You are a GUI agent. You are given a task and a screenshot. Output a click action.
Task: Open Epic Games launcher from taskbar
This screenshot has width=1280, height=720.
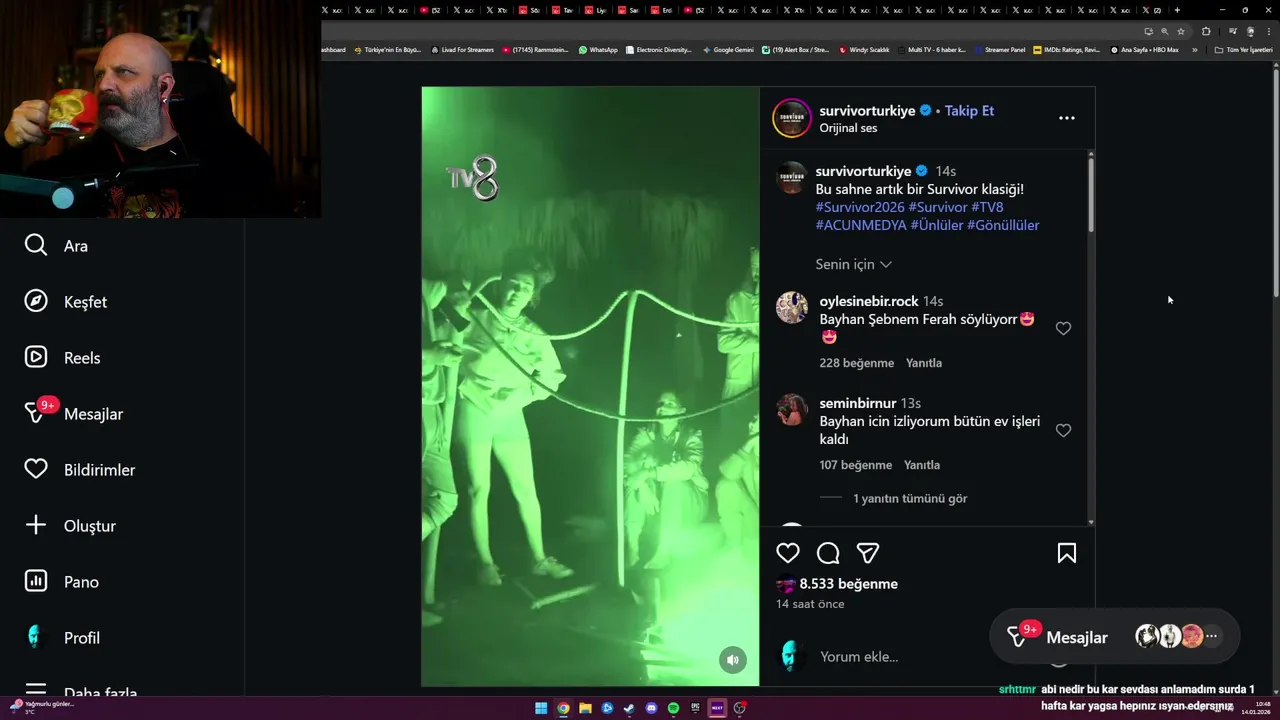pyautogui.click(x=695, y=708)
